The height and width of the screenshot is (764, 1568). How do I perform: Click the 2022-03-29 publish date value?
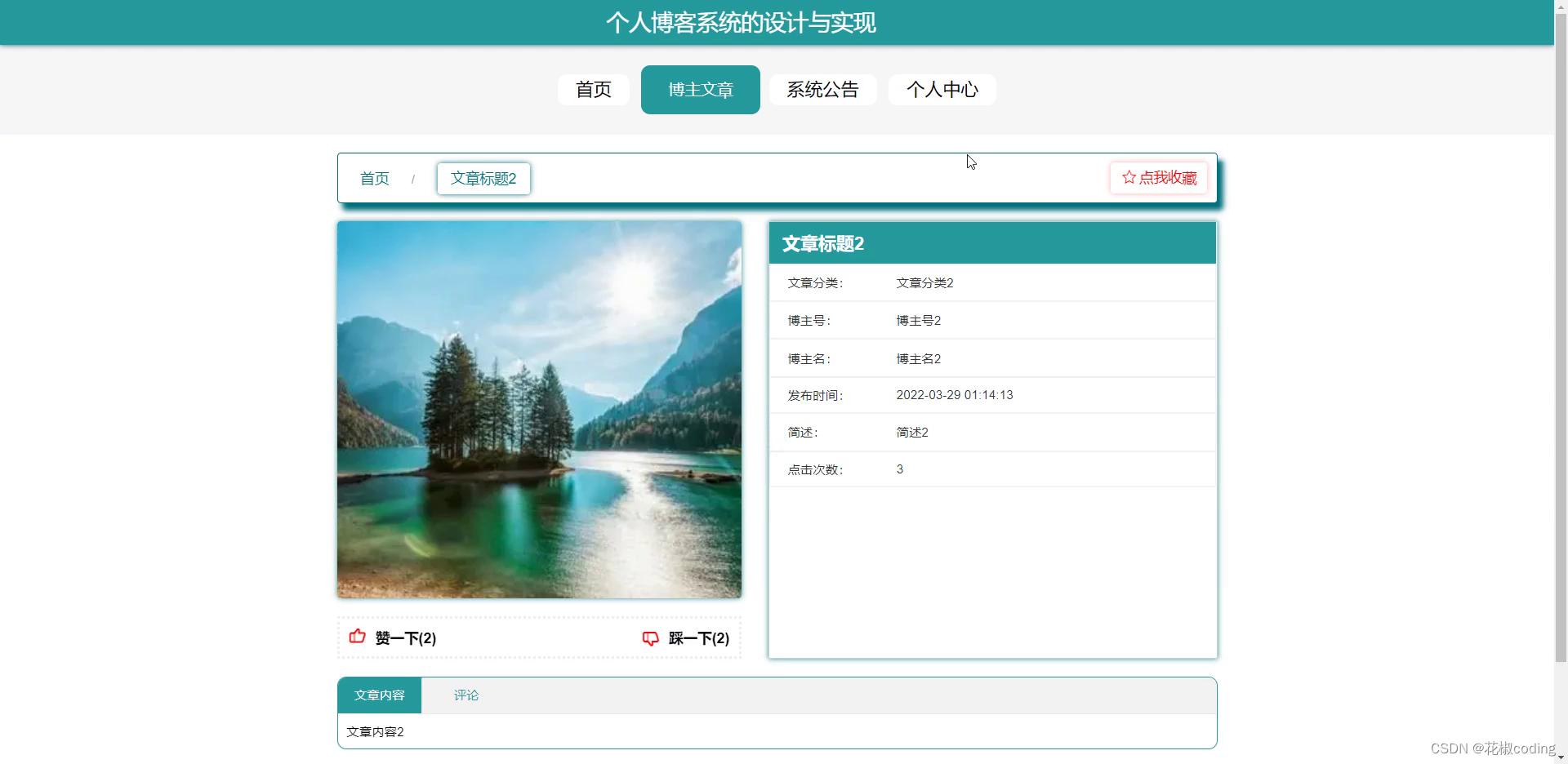[x=954, y=394]
